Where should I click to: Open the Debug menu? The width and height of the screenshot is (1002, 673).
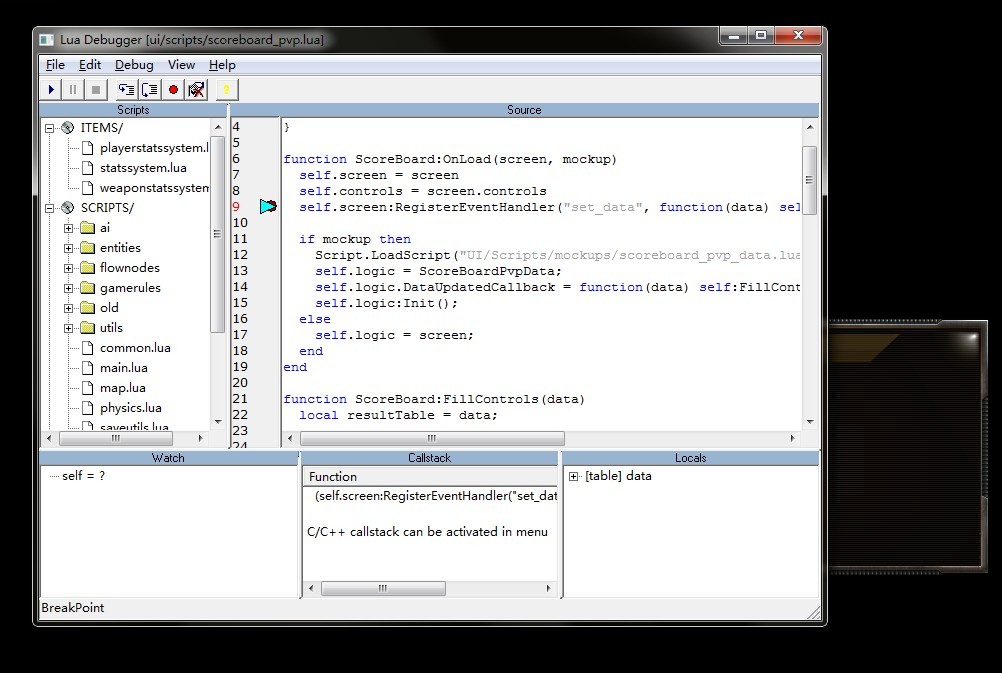click(x=134, y=65)
